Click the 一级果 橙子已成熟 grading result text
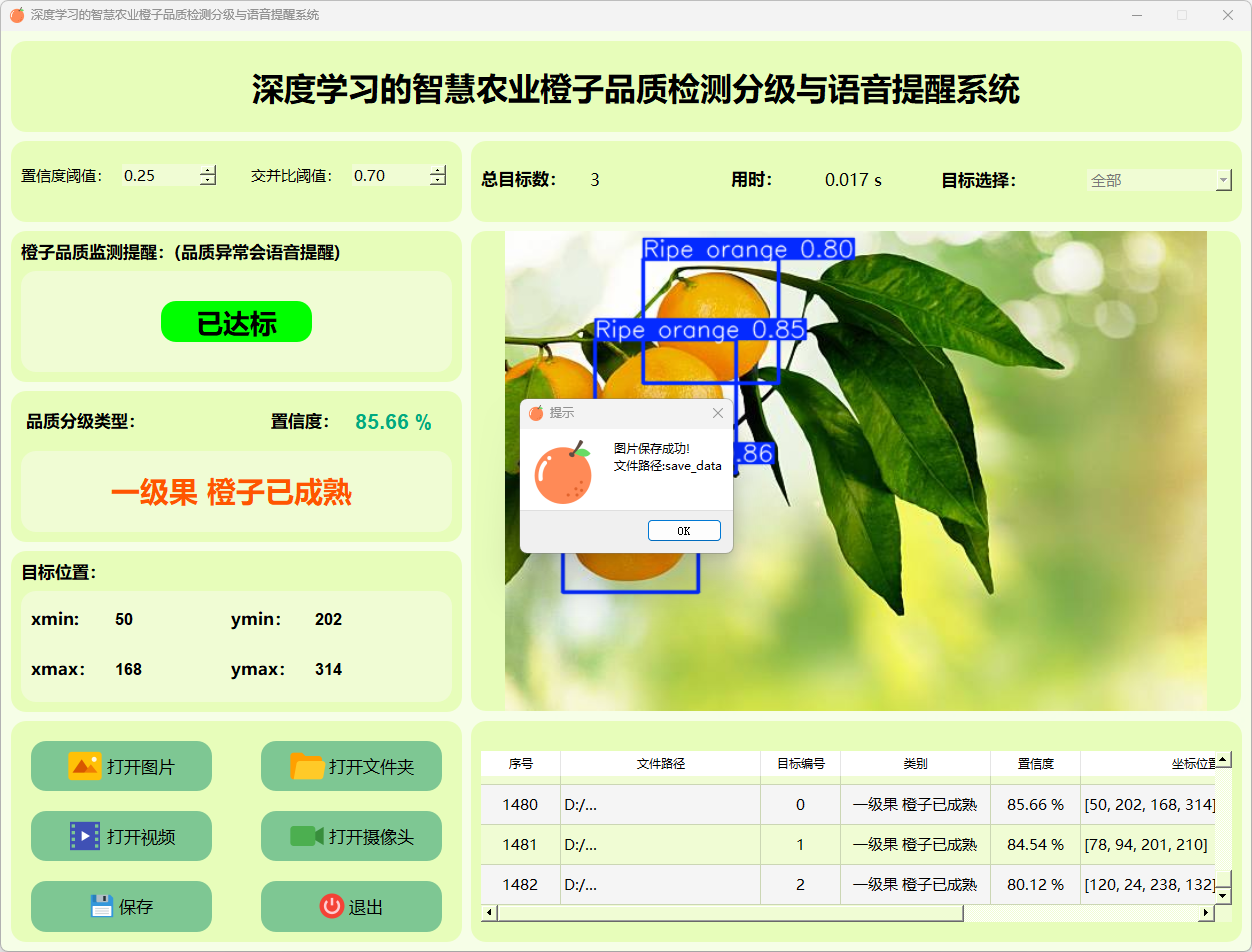Image resolution: width=1252 pixels, height=952 pixels. click(231, 492)
